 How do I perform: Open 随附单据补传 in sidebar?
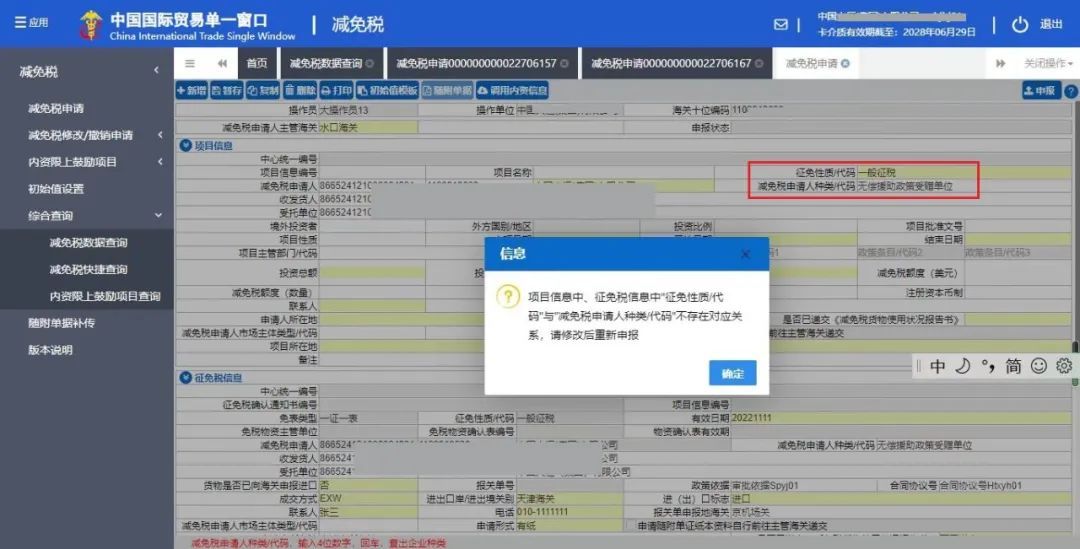[x=61, y=323]
